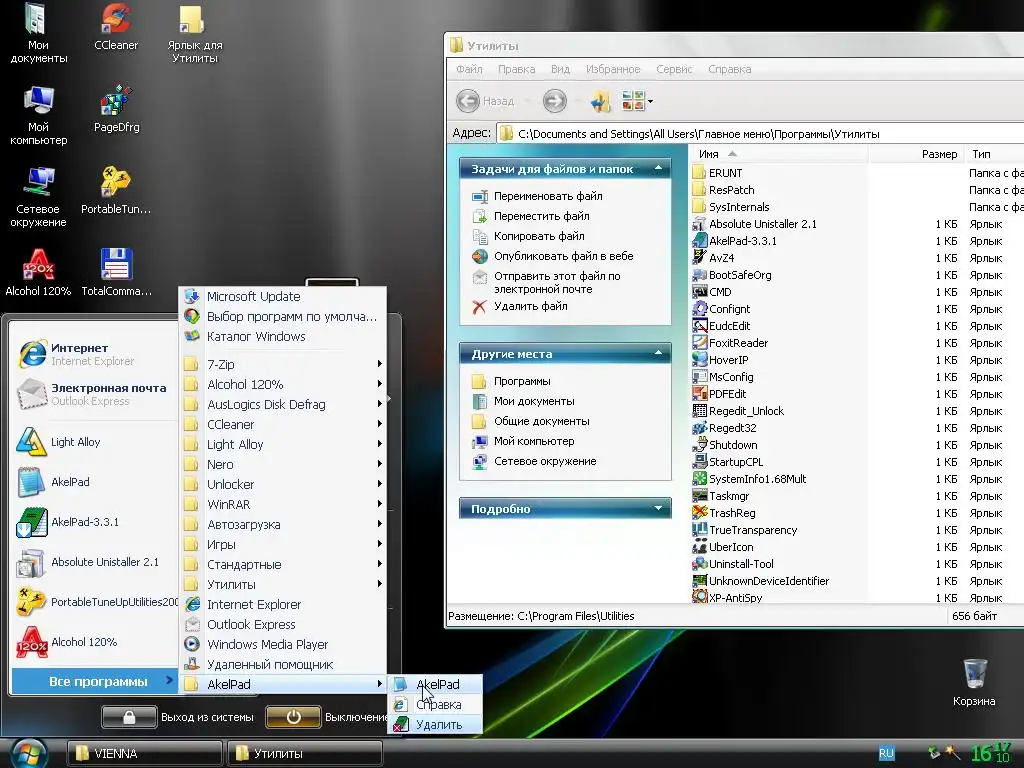Select ERUNT folder in file list
This screenshot has width=1024, height=768.
pyautogui.click(x=717, y=173)
